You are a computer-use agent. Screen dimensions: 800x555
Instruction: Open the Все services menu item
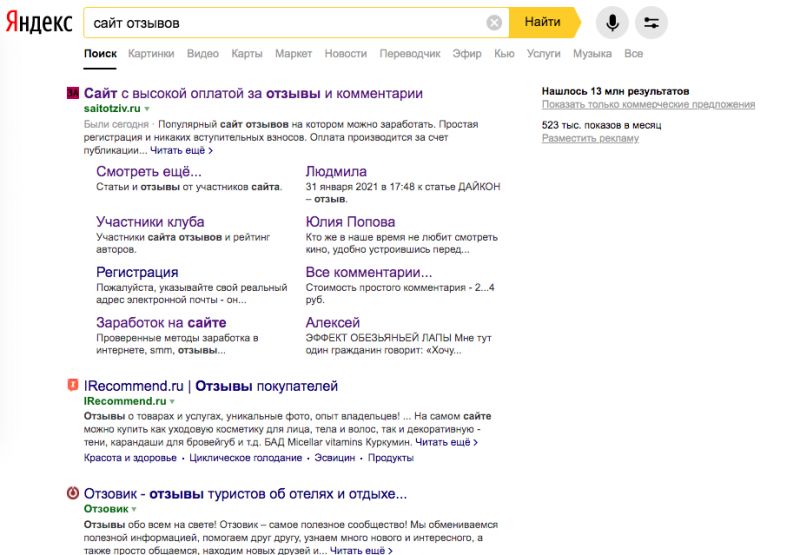click(x=634, y=54)
